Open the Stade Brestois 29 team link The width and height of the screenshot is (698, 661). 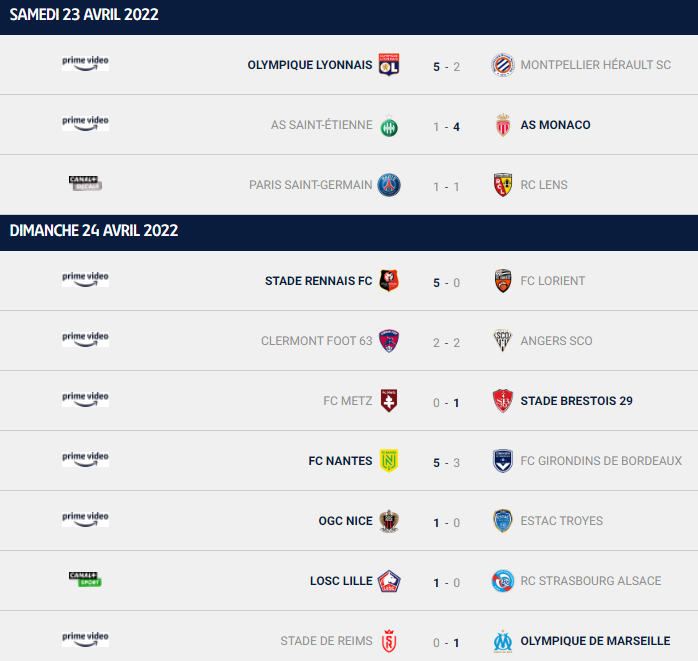click(x=576, y=401)
